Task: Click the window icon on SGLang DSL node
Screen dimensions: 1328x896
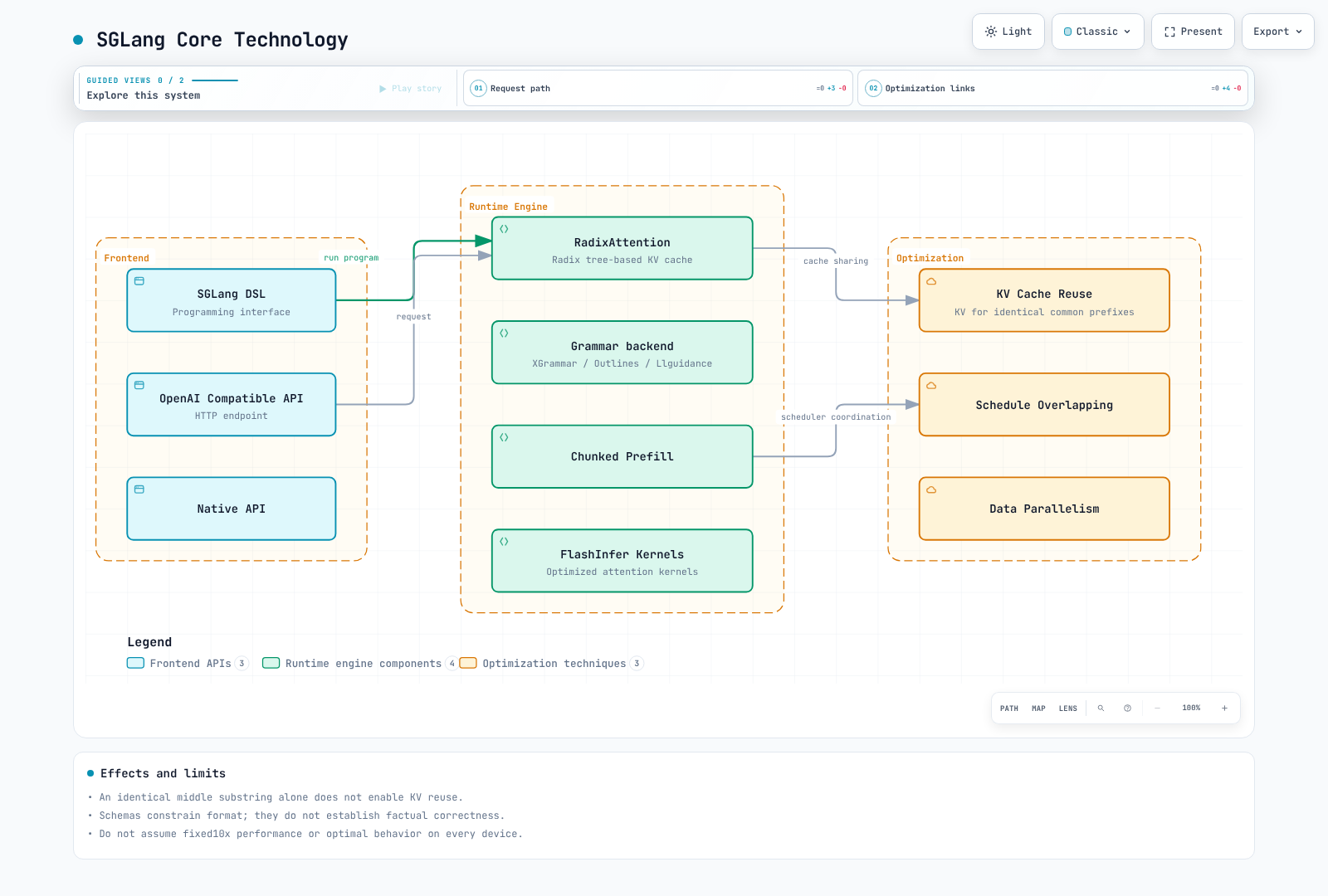Action: (x=139, y=281)
